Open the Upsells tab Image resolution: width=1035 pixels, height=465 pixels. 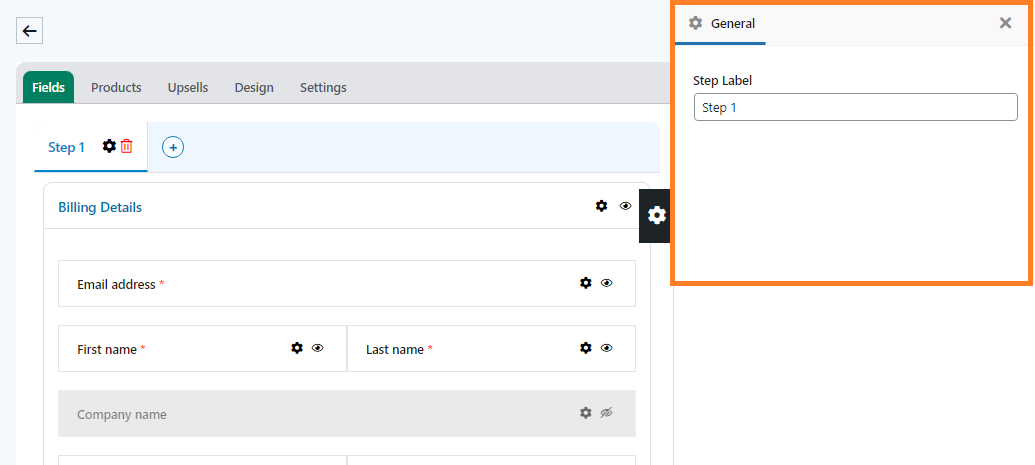coord(188,87)
